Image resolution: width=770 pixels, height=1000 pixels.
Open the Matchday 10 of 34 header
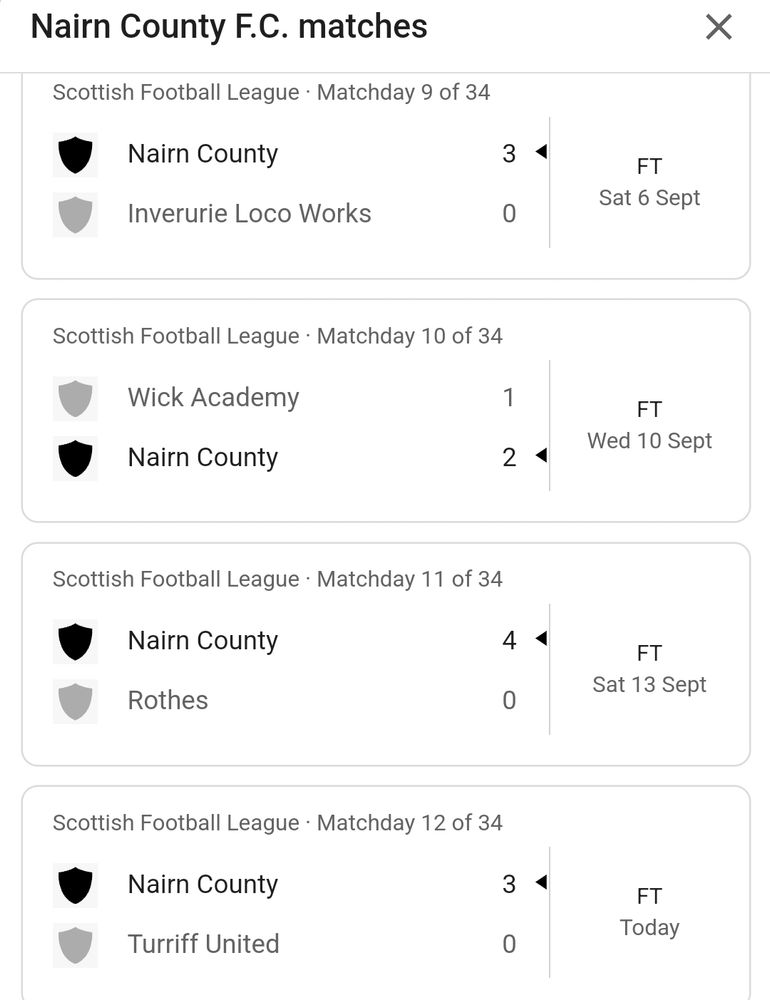(x=277, y=336)
